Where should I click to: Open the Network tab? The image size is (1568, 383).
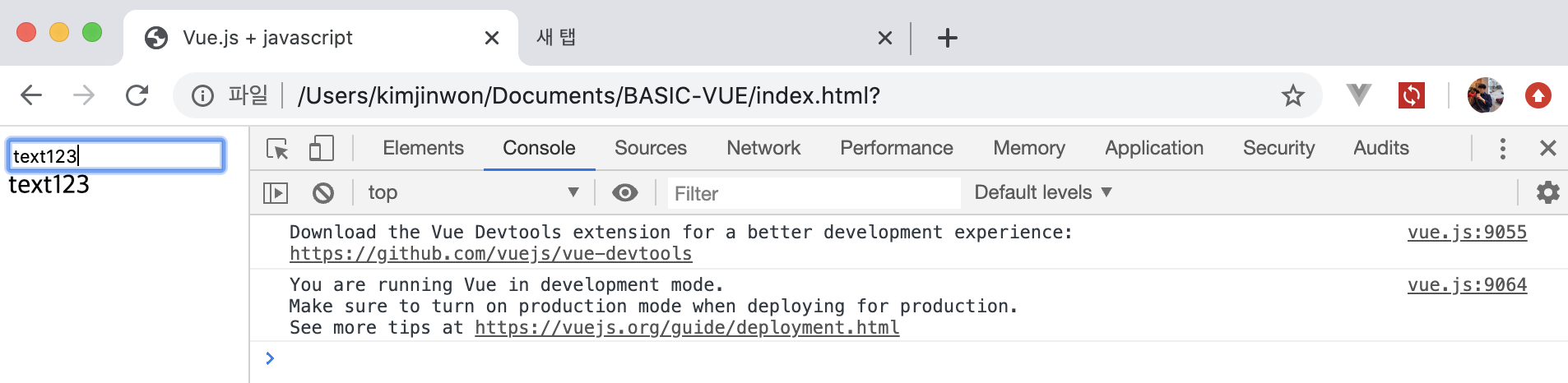click(763, 149)
